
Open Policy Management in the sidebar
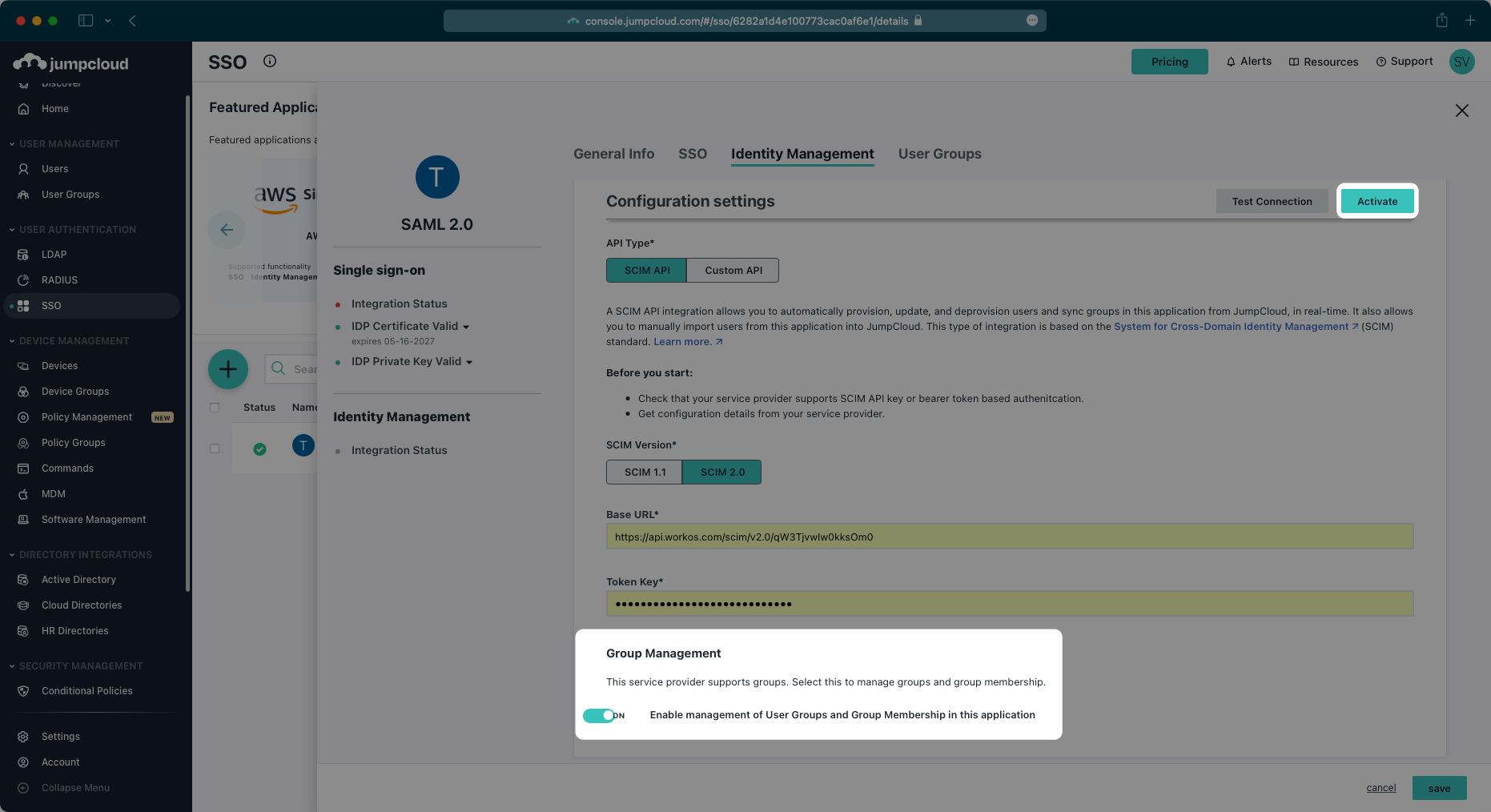click(x=86, y=416)
